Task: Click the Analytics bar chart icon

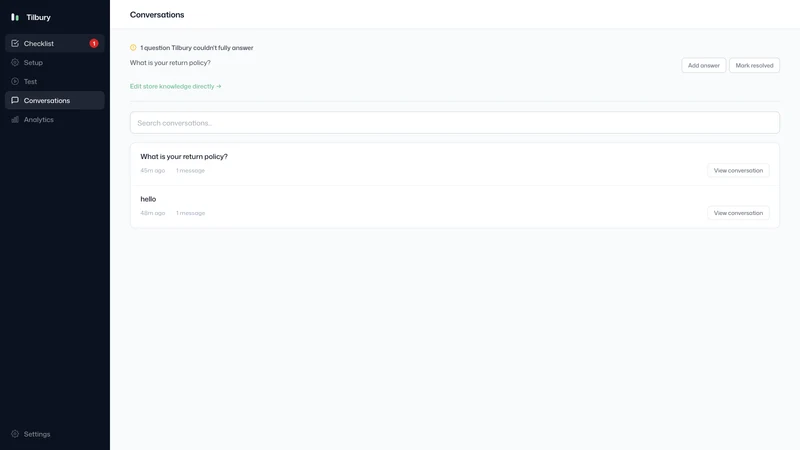Action: click(15, 119)
